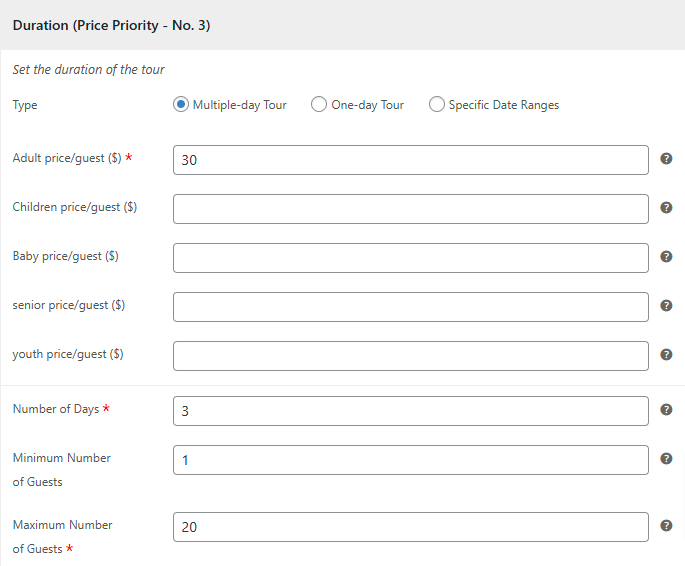Click help icon beside senior price field
685x566 pixels.
(x=666, y=306)
